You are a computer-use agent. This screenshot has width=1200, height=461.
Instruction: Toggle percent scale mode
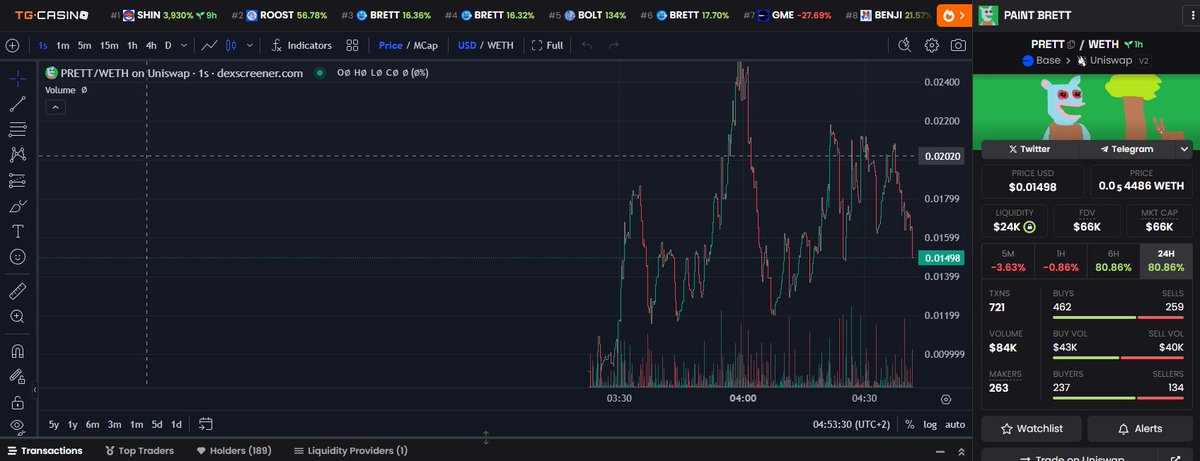910,424
